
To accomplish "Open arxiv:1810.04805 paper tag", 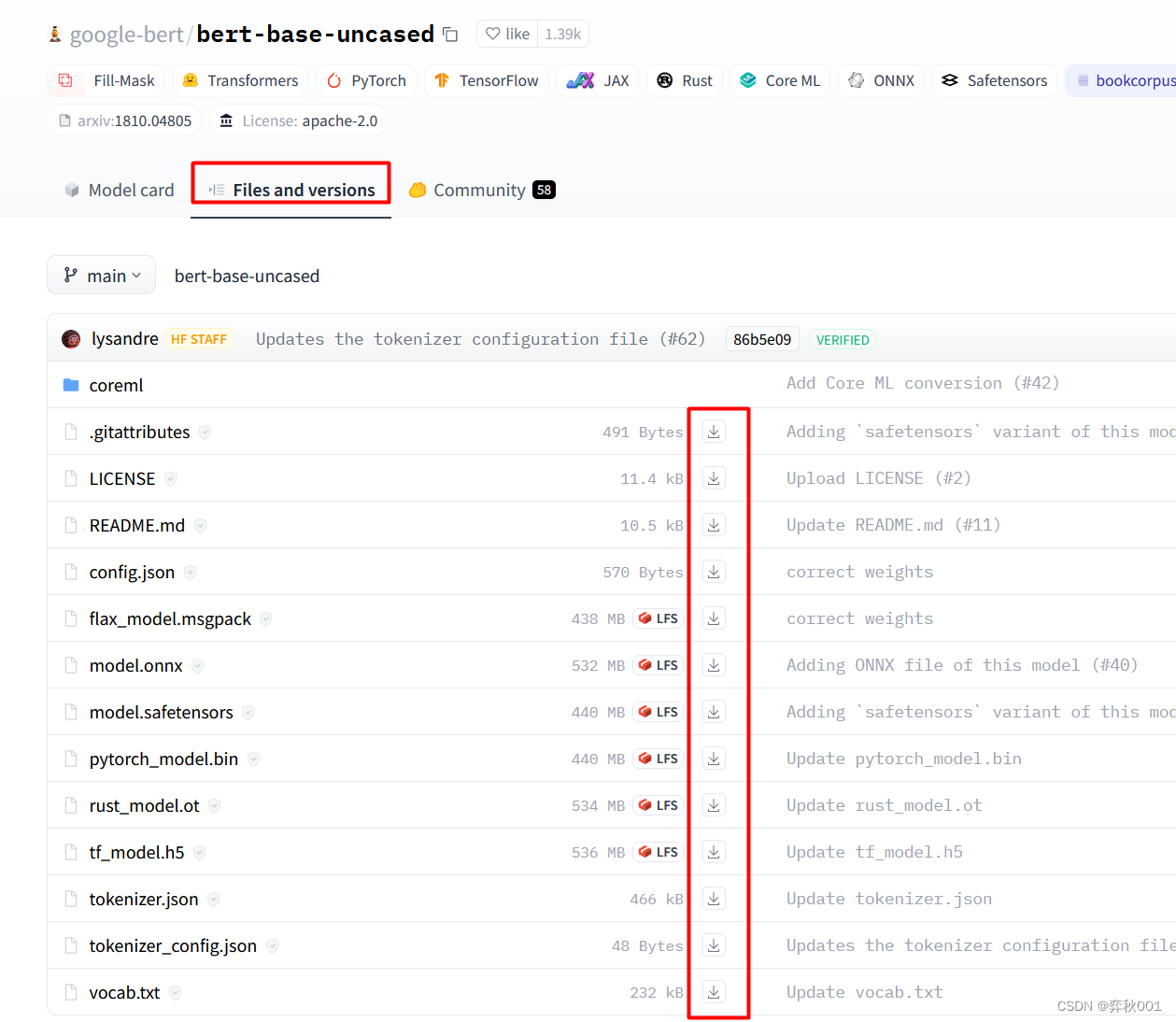I will tap(125, 121).
